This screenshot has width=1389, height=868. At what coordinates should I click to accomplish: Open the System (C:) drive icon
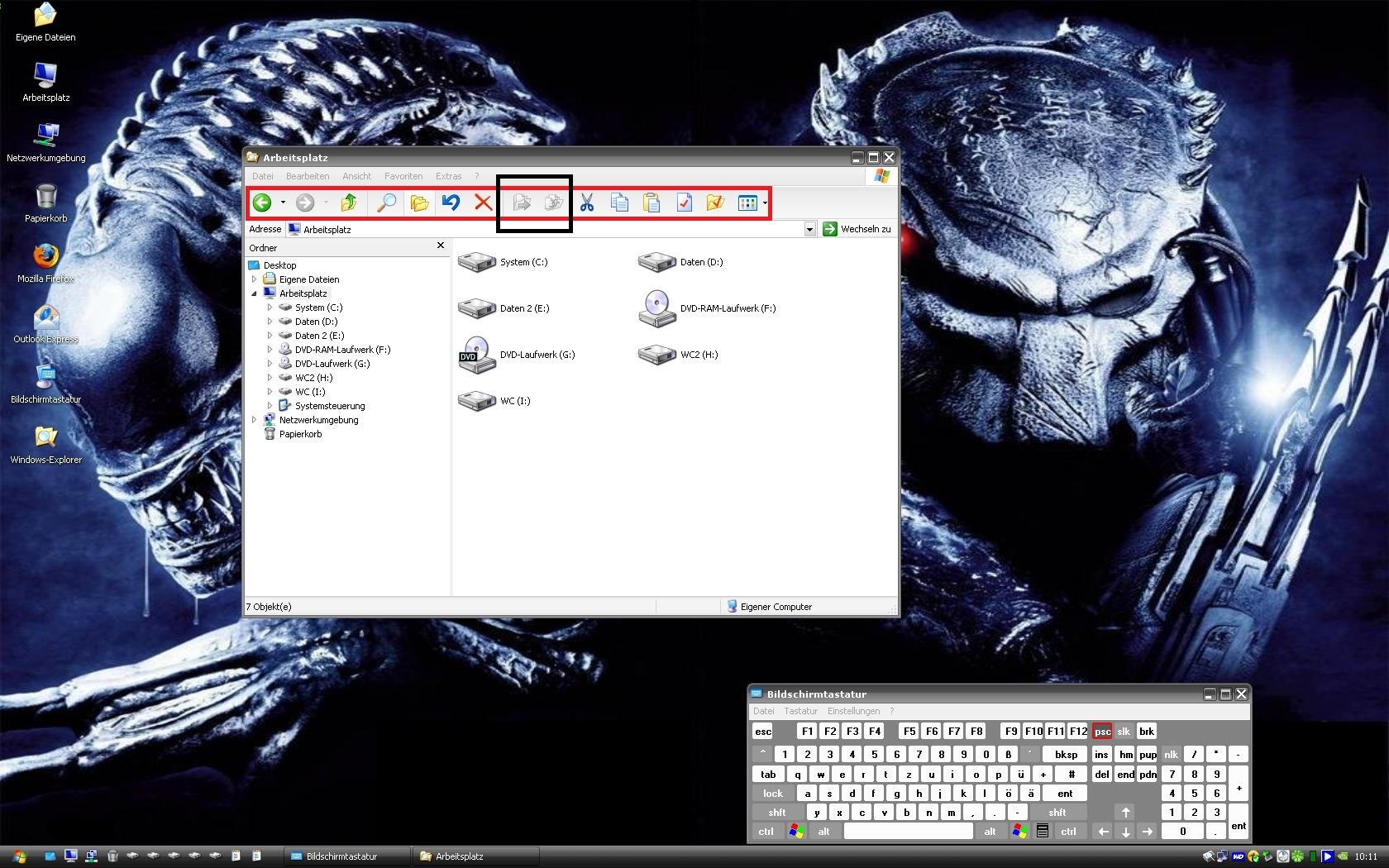tap(477, 262)
